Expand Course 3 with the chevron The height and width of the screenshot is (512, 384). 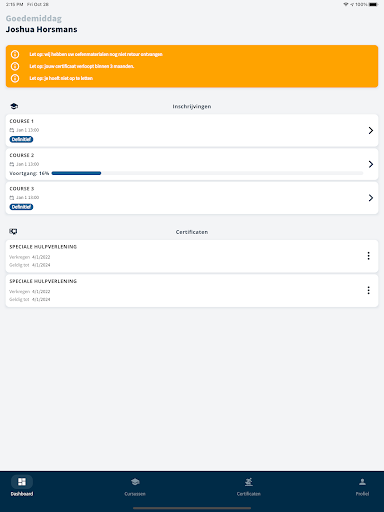pyautogui.click(x=371, y=198)
